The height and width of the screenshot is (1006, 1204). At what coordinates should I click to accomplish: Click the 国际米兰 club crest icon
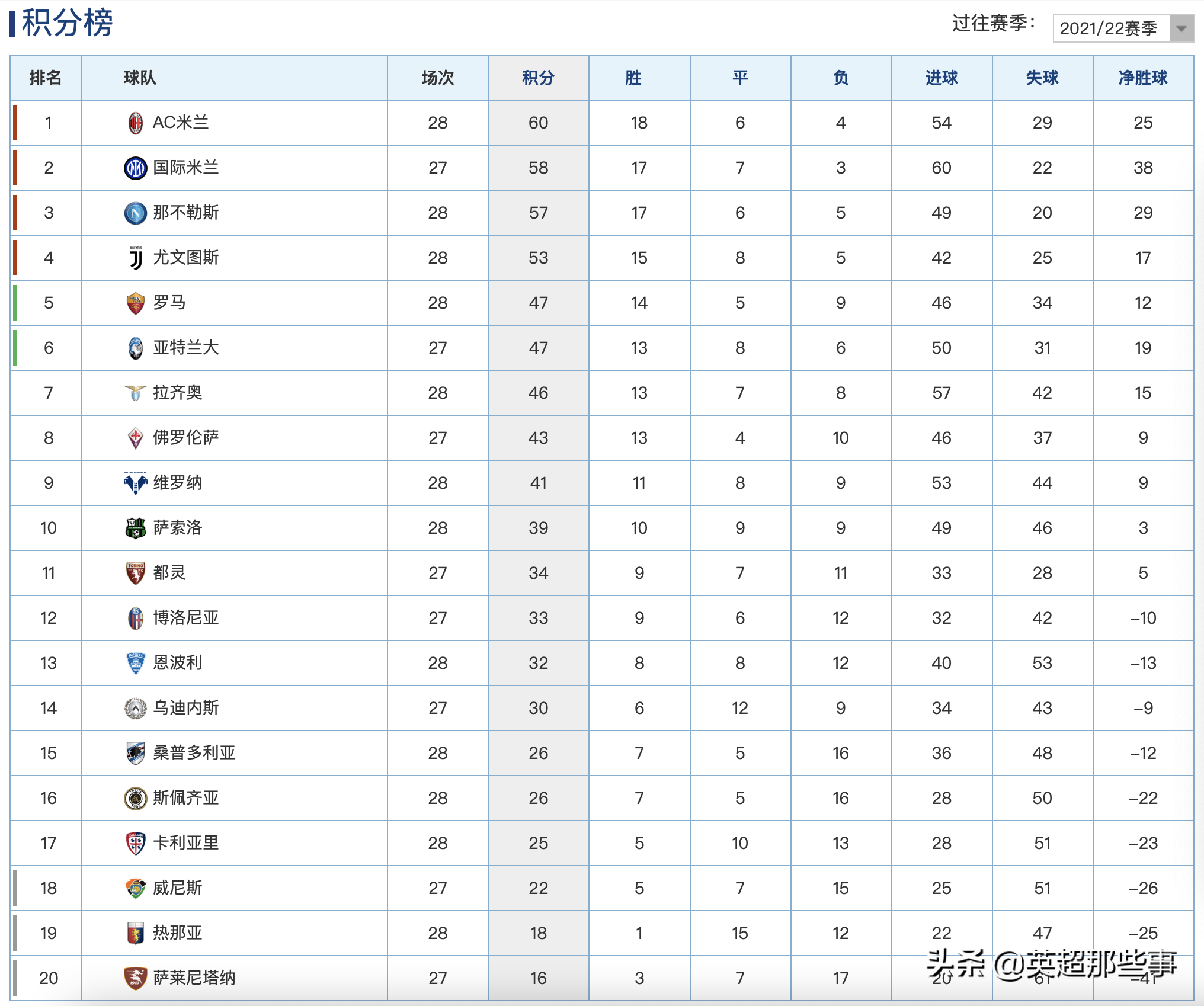point(136,168)
